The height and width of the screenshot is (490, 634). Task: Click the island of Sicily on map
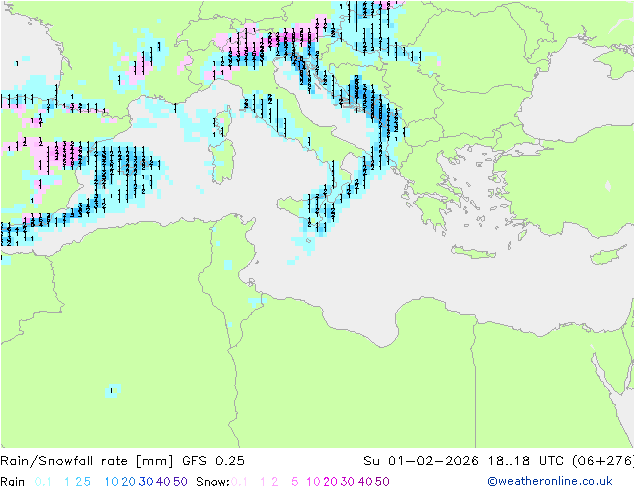[x=304, y=209]
